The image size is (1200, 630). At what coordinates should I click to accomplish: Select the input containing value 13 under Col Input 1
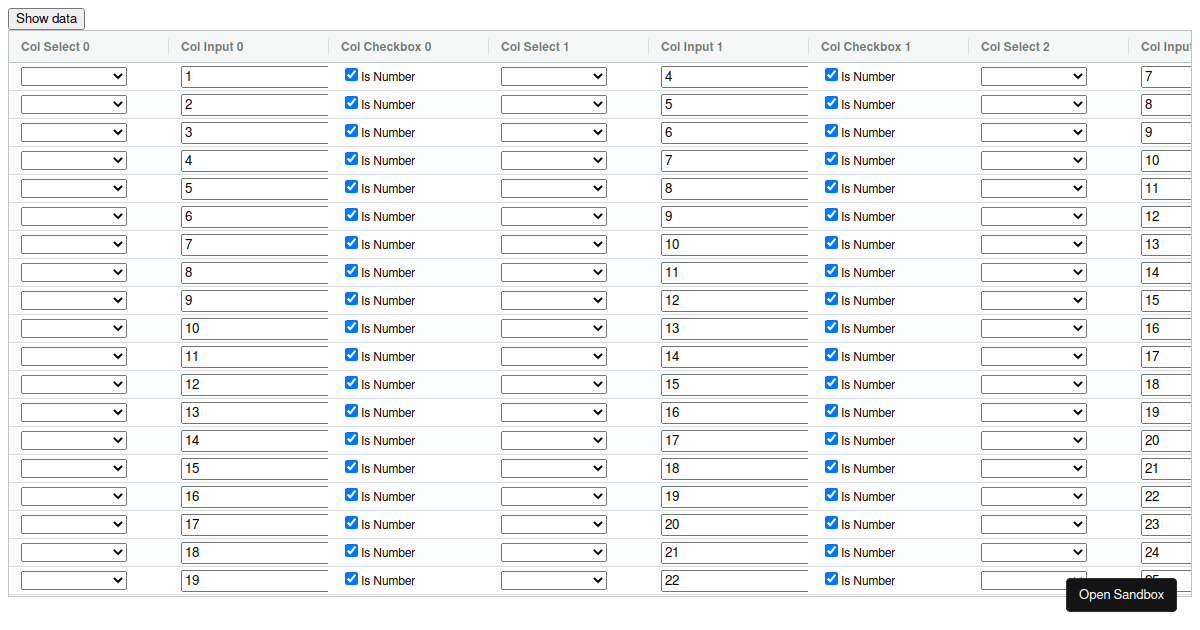tap(734, 328)
